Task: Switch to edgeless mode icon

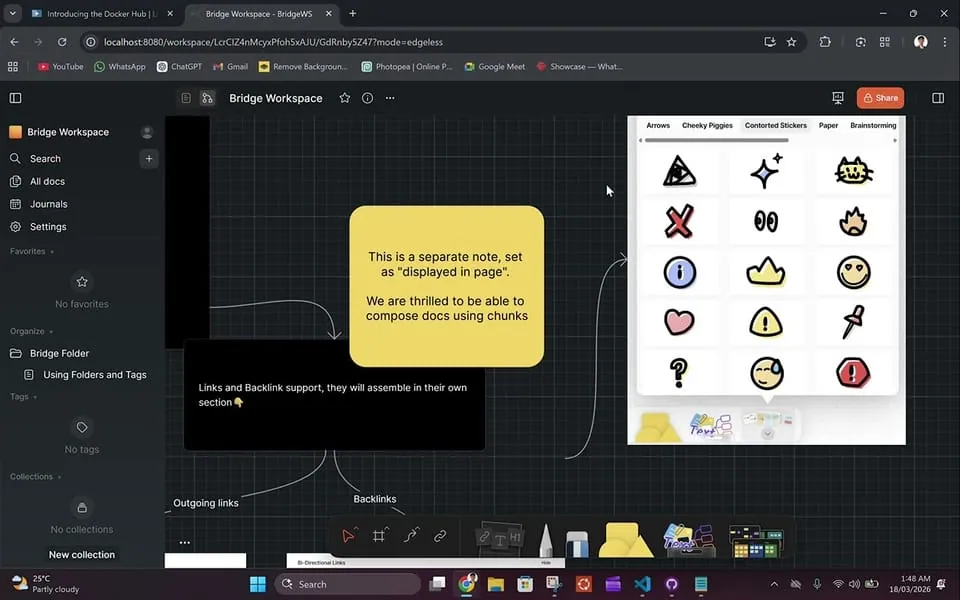Action: click(208, 98)
